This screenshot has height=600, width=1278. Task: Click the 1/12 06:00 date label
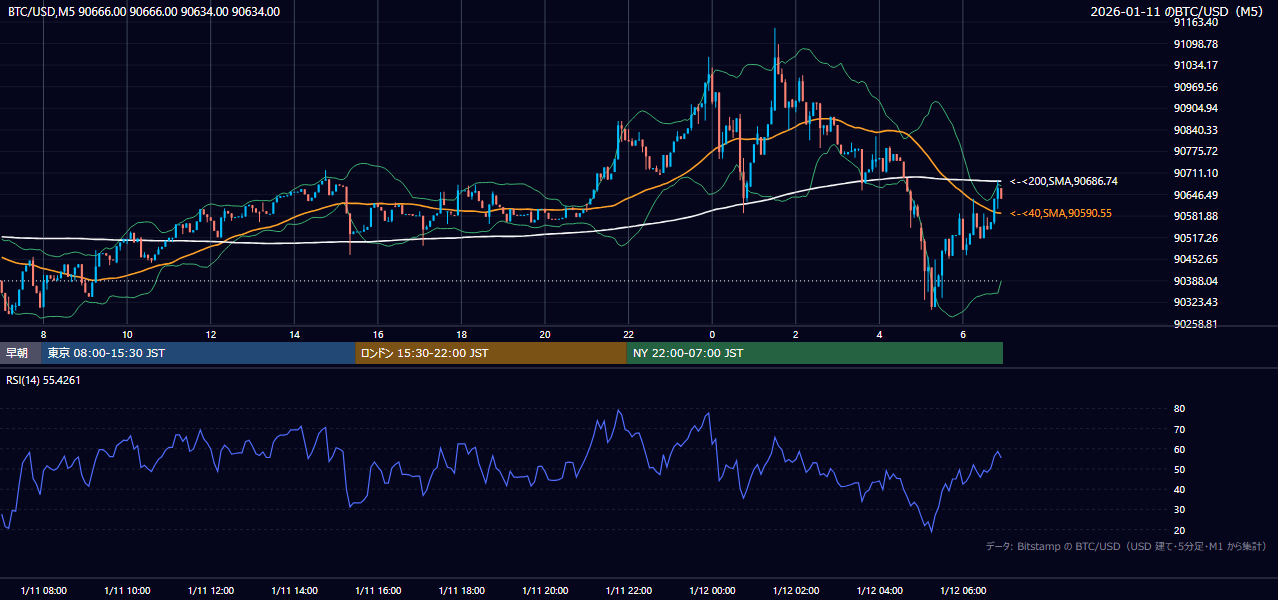(962, 591)
